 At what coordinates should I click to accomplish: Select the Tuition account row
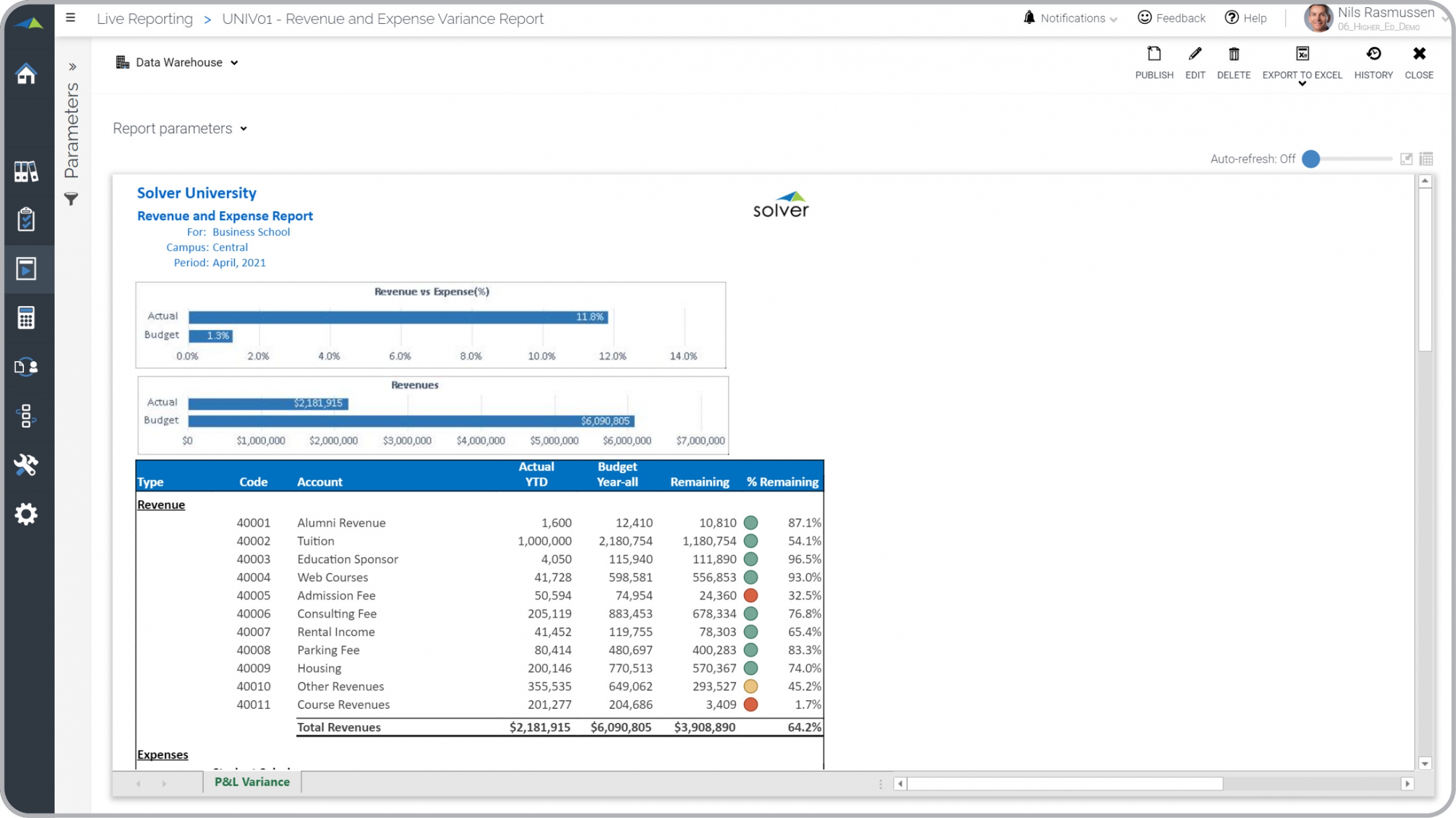[479, 541]
